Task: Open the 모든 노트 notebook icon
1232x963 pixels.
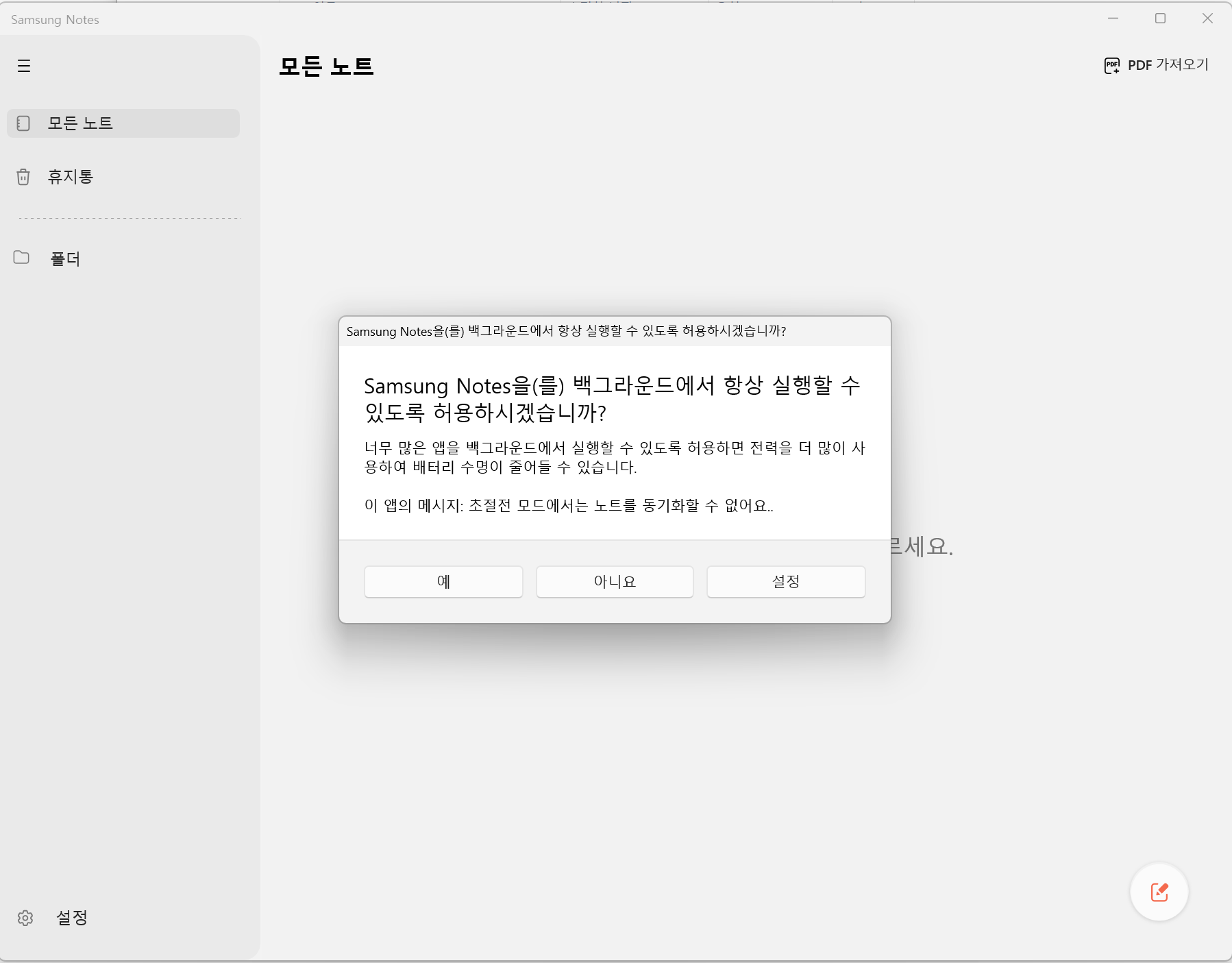Action: pos(23,123)
